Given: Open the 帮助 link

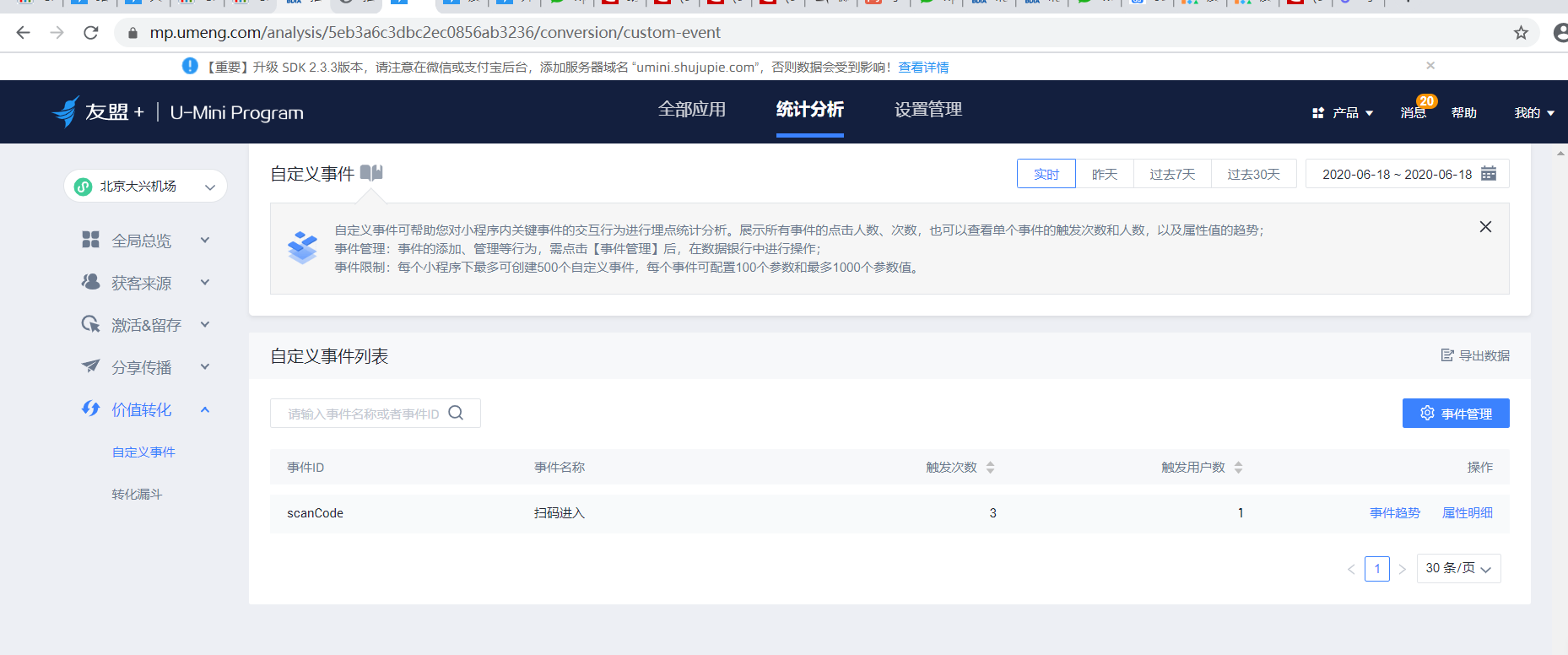Looking at the screenshot, I should 1464,113.
